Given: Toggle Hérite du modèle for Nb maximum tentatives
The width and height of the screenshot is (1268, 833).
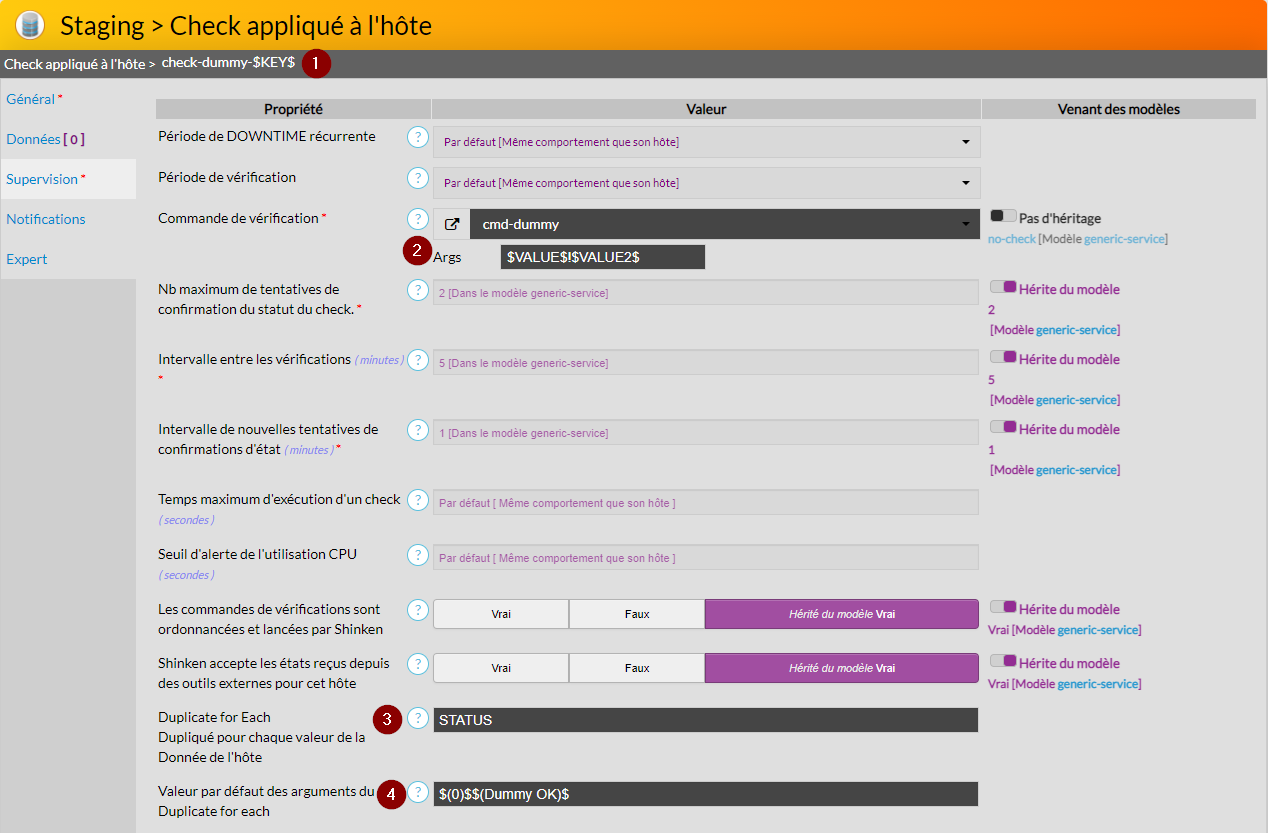Looking at the screenshot, I should (1003, 288).
